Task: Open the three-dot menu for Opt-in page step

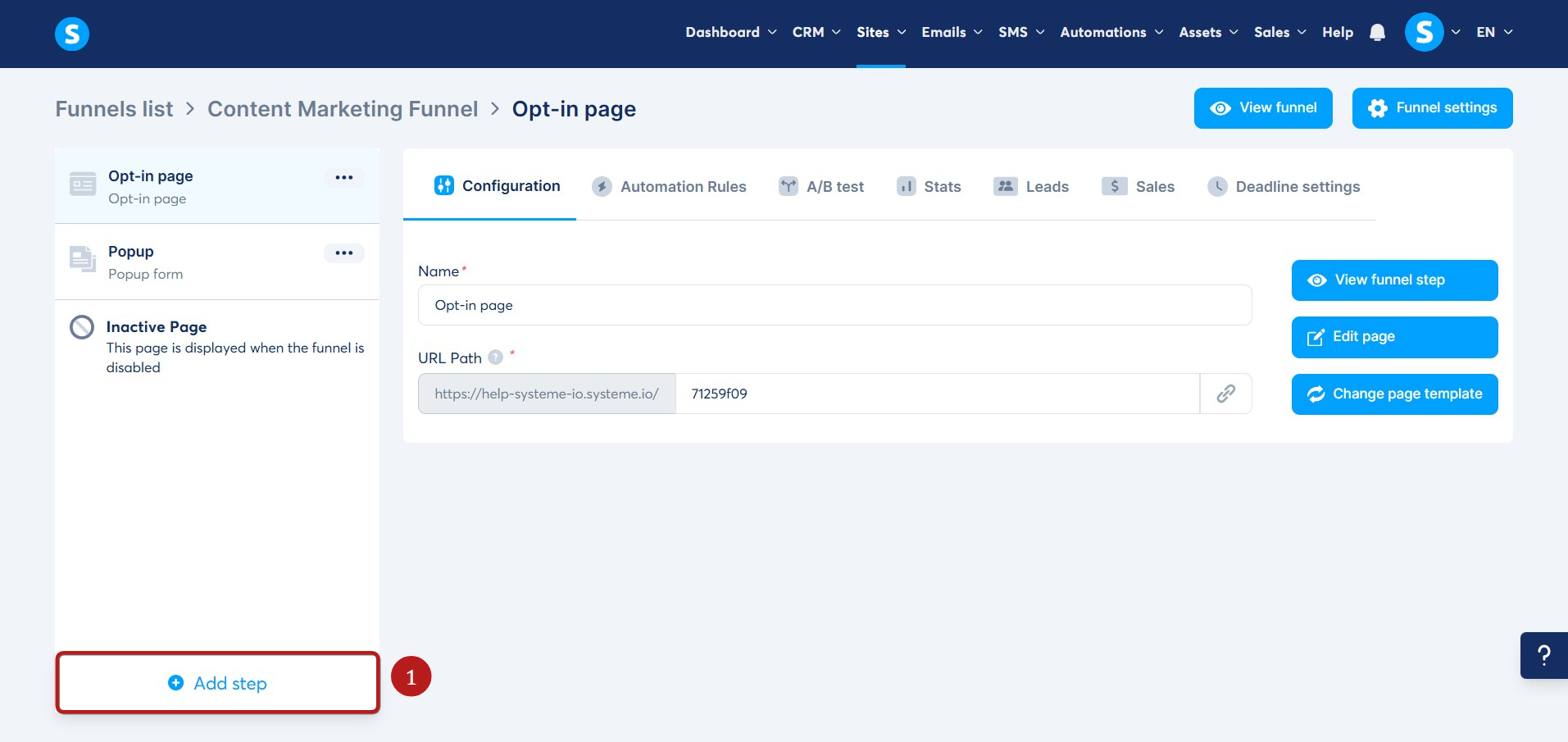Action: click(x=344, y=178)
